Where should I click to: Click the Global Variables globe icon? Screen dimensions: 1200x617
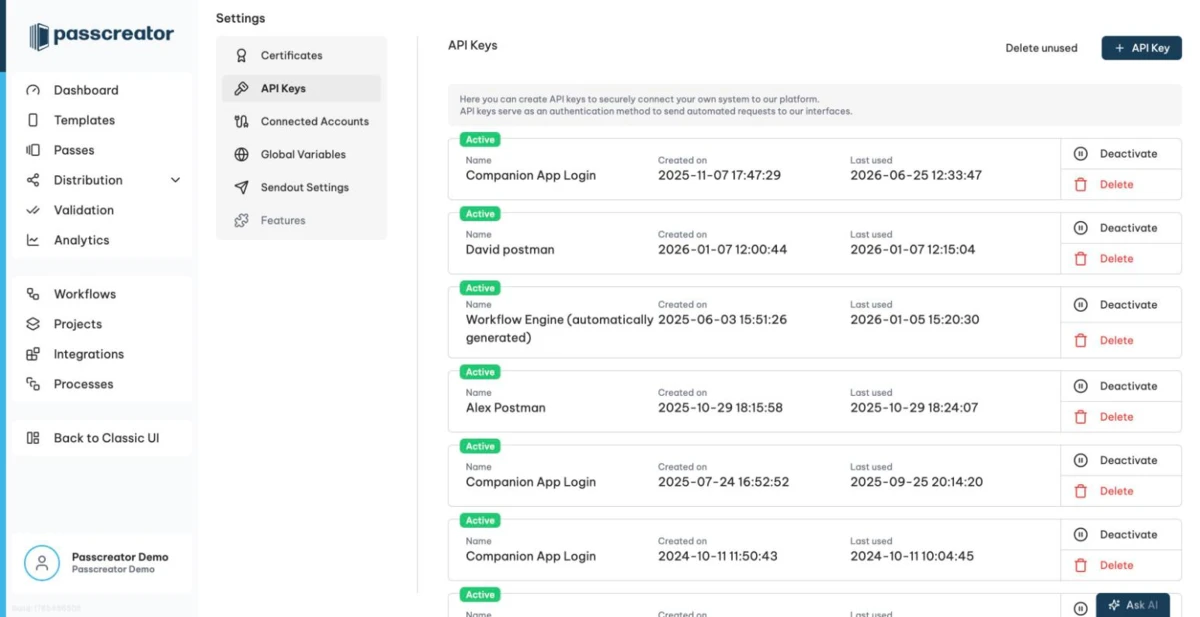[x=241, y=154]
